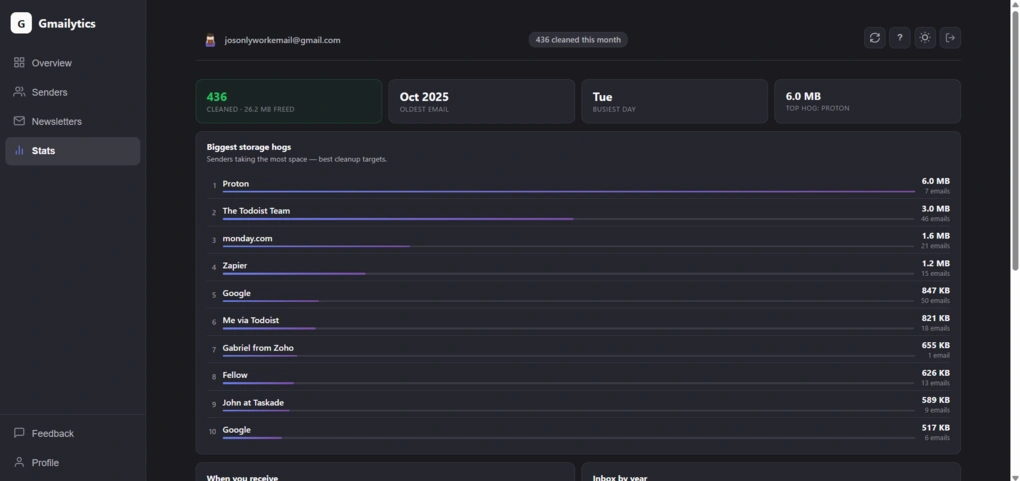Click the scrollbar down arrow

[x=1015, y=476]
